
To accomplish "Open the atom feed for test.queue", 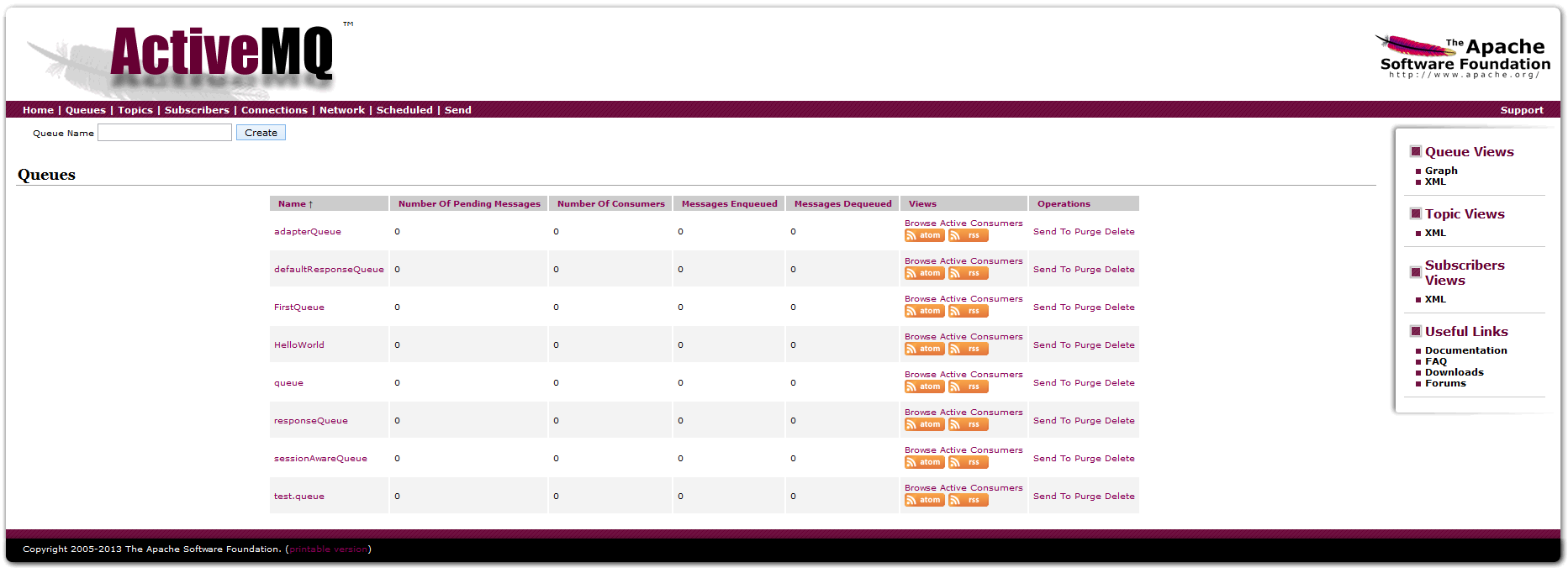I will coord(924,501).
